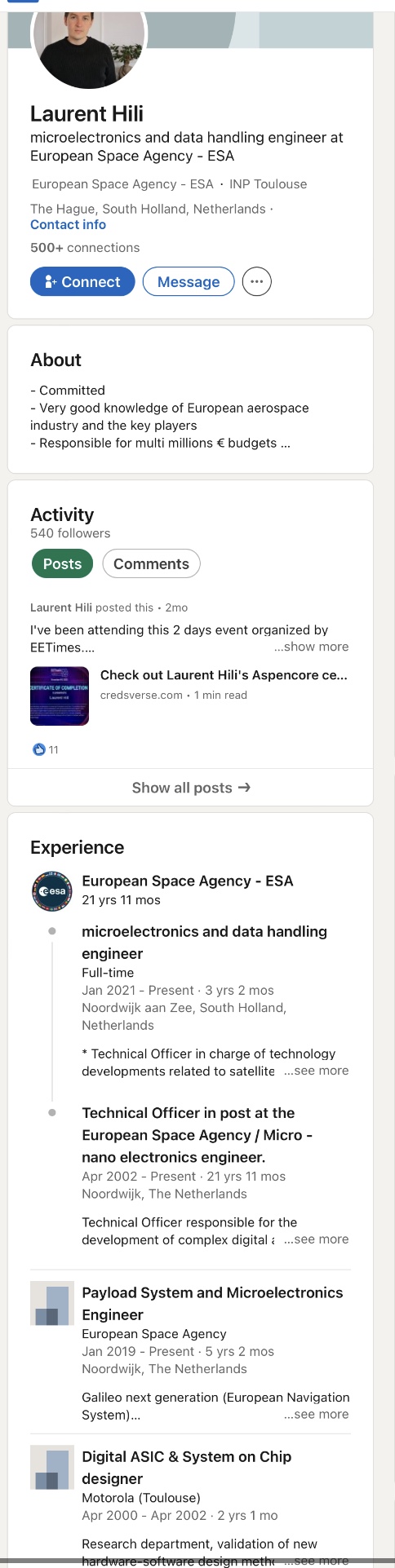This screenshot has height=1568, width=395.
Task: Click the Payload System placeholder company logo
Action: click(51, 1303)
